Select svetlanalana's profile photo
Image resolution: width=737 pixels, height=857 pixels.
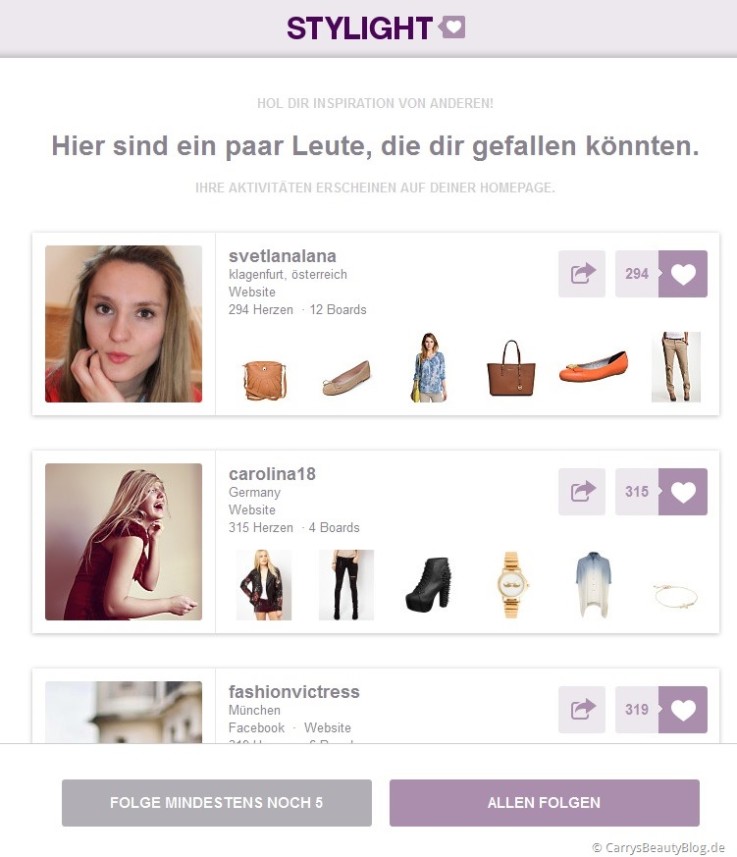tap(124, 324)
